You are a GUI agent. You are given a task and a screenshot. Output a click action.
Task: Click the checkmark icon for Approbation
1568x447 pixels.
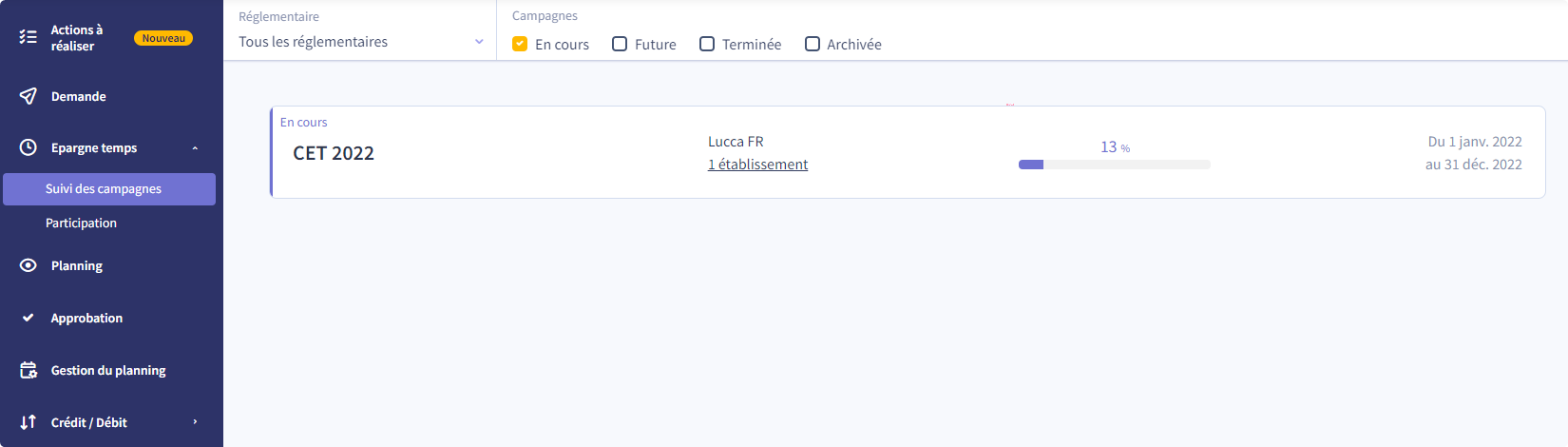point(29,318)
